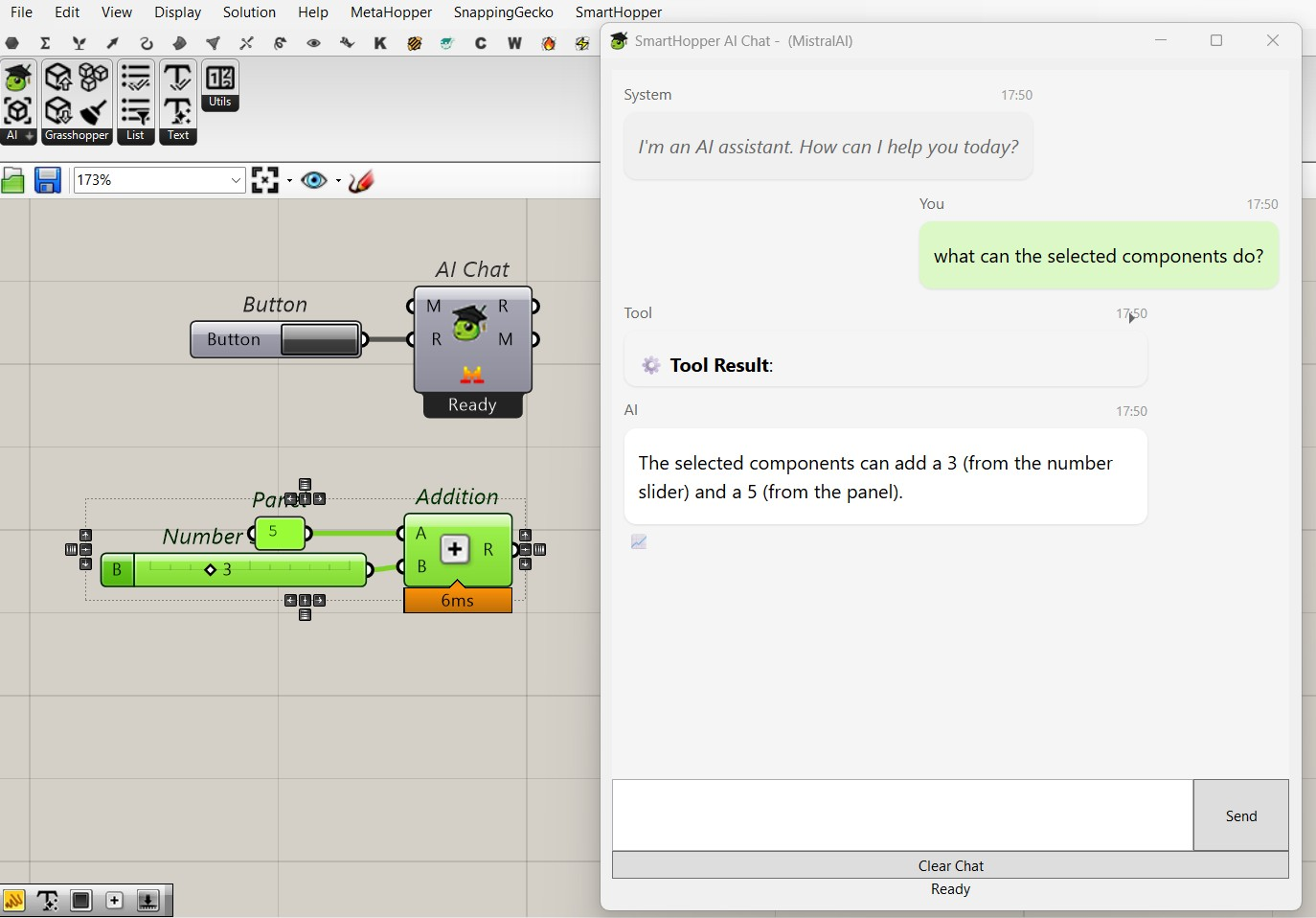Send the chat message
This screenshot has height=918, width=1316.
click(1241, 815)
